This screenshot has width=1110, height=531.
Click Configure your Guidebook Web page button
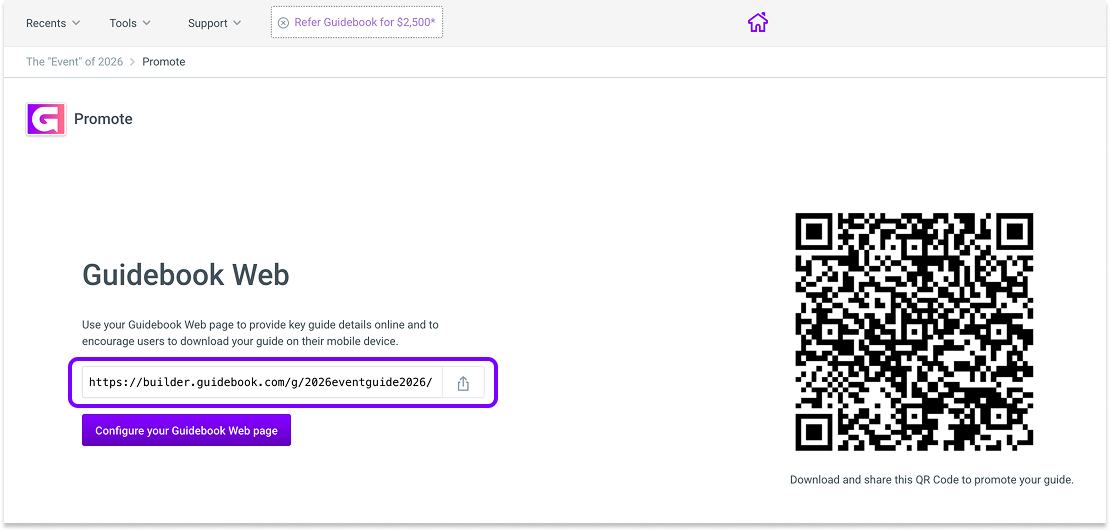(186, 430)
